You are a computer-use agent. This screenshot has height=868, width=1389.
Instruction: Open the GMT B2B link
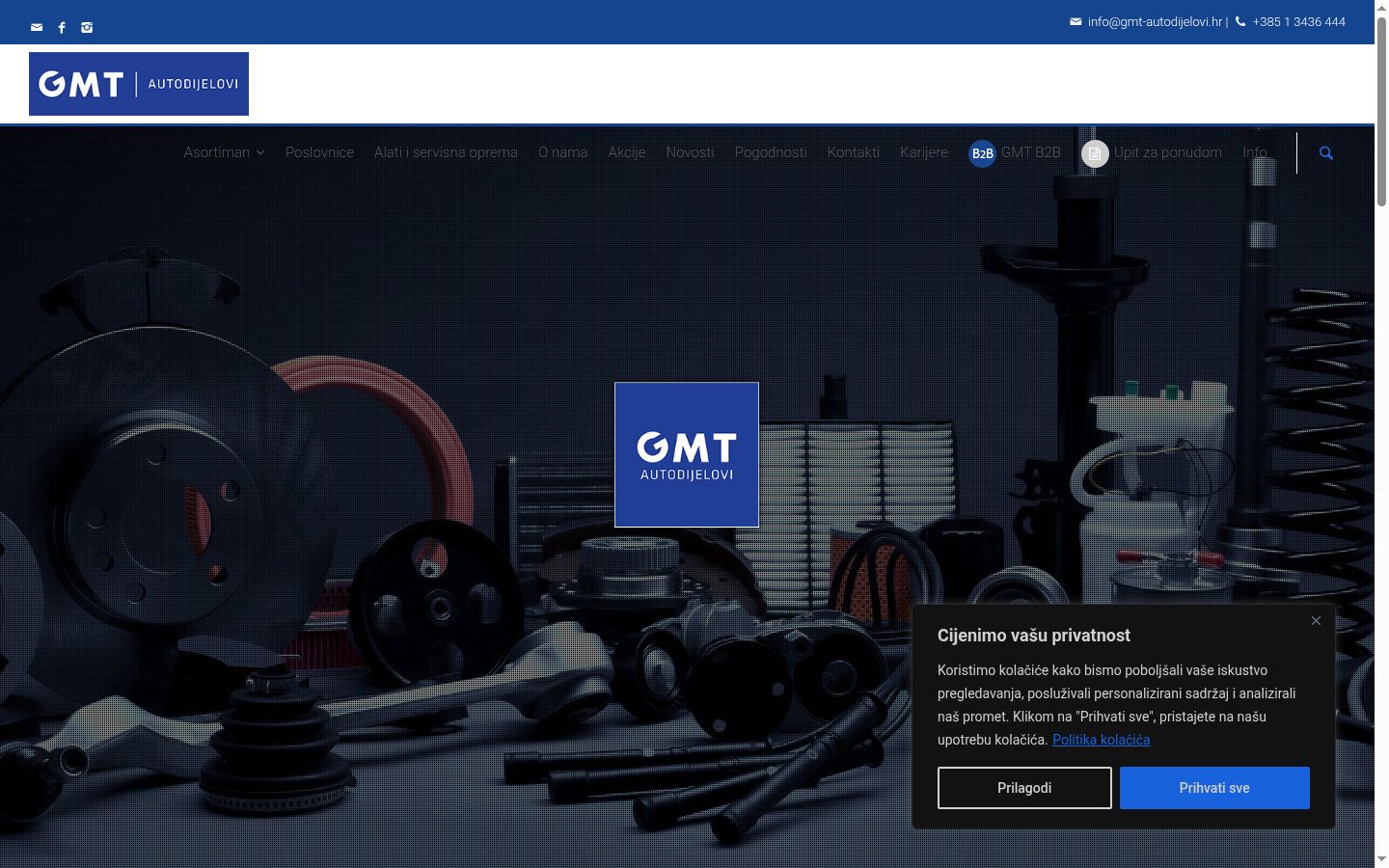pyautogui.click(x=1030, y=152)
